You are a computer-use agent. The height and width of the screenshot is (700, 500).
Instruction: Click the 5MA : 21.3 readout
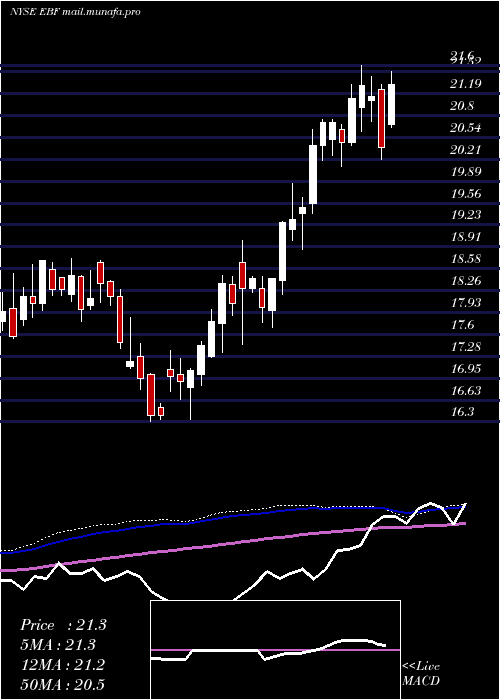pyautogui.click(x=58, y=645)
